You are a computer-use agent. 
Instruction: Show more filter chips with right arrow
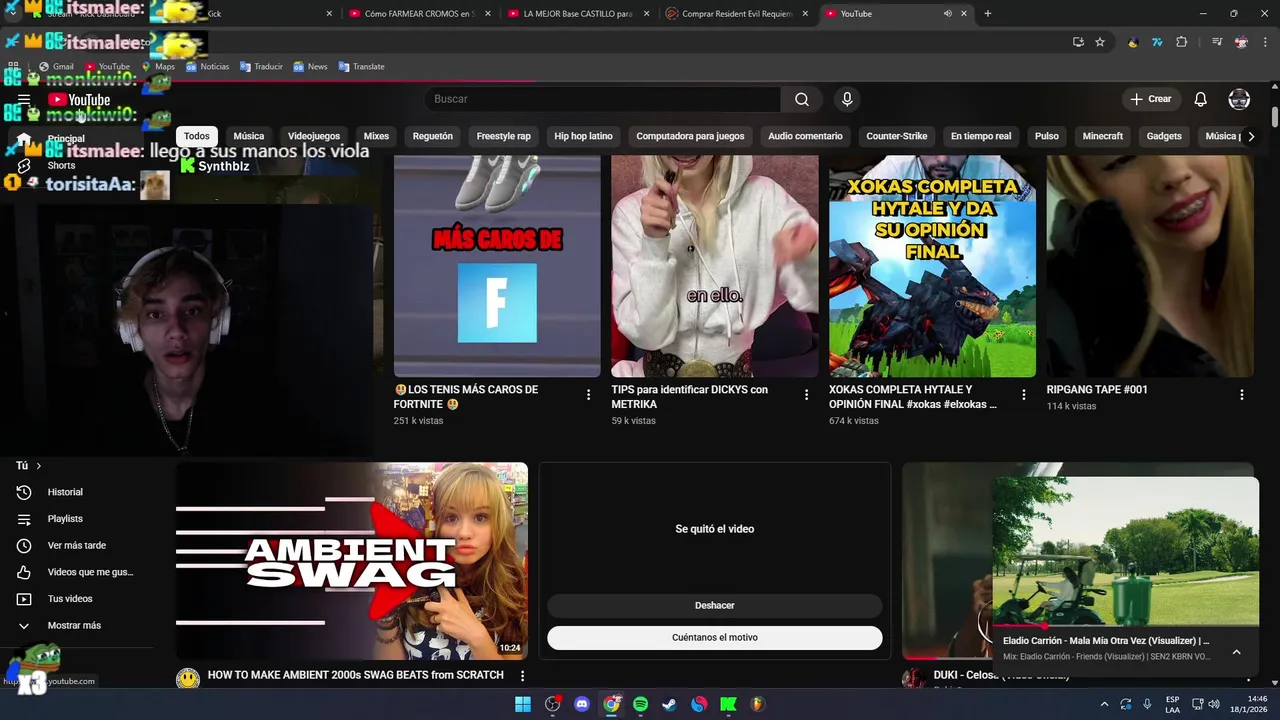(x=1251, y=136)
